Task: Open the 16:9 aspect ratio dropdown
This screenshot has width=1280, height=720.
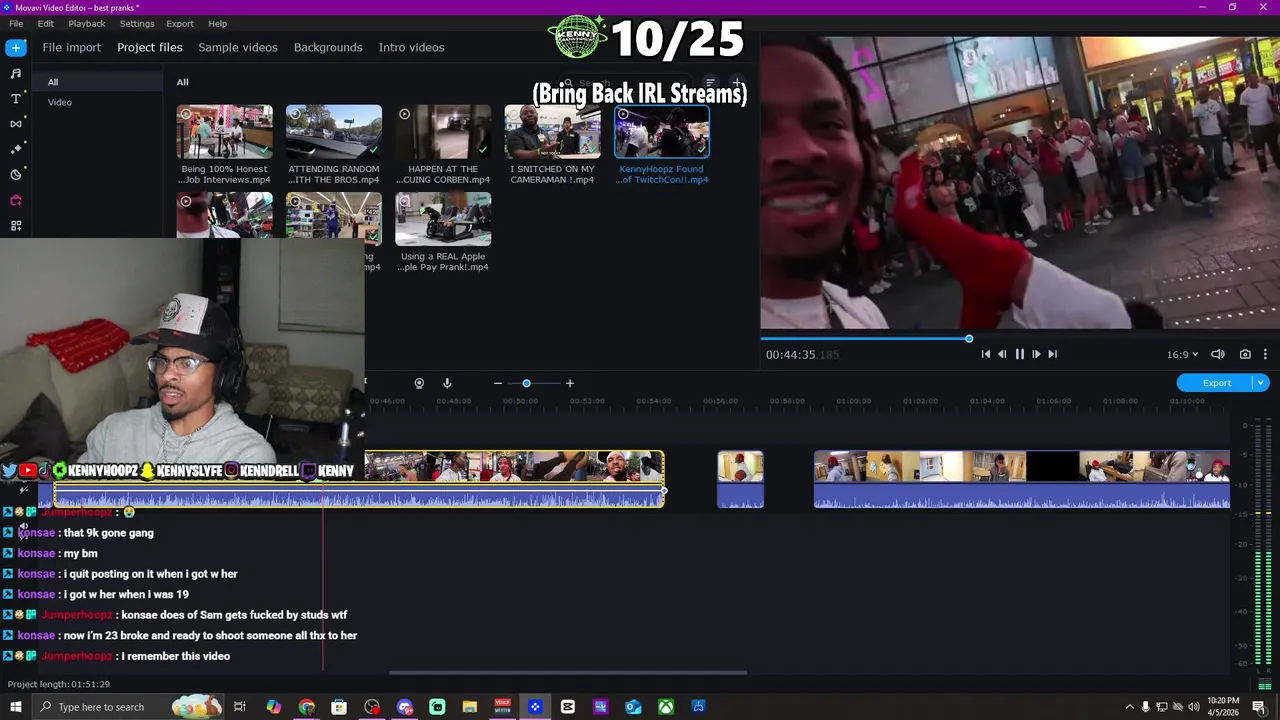Action: click(1182, 354)
